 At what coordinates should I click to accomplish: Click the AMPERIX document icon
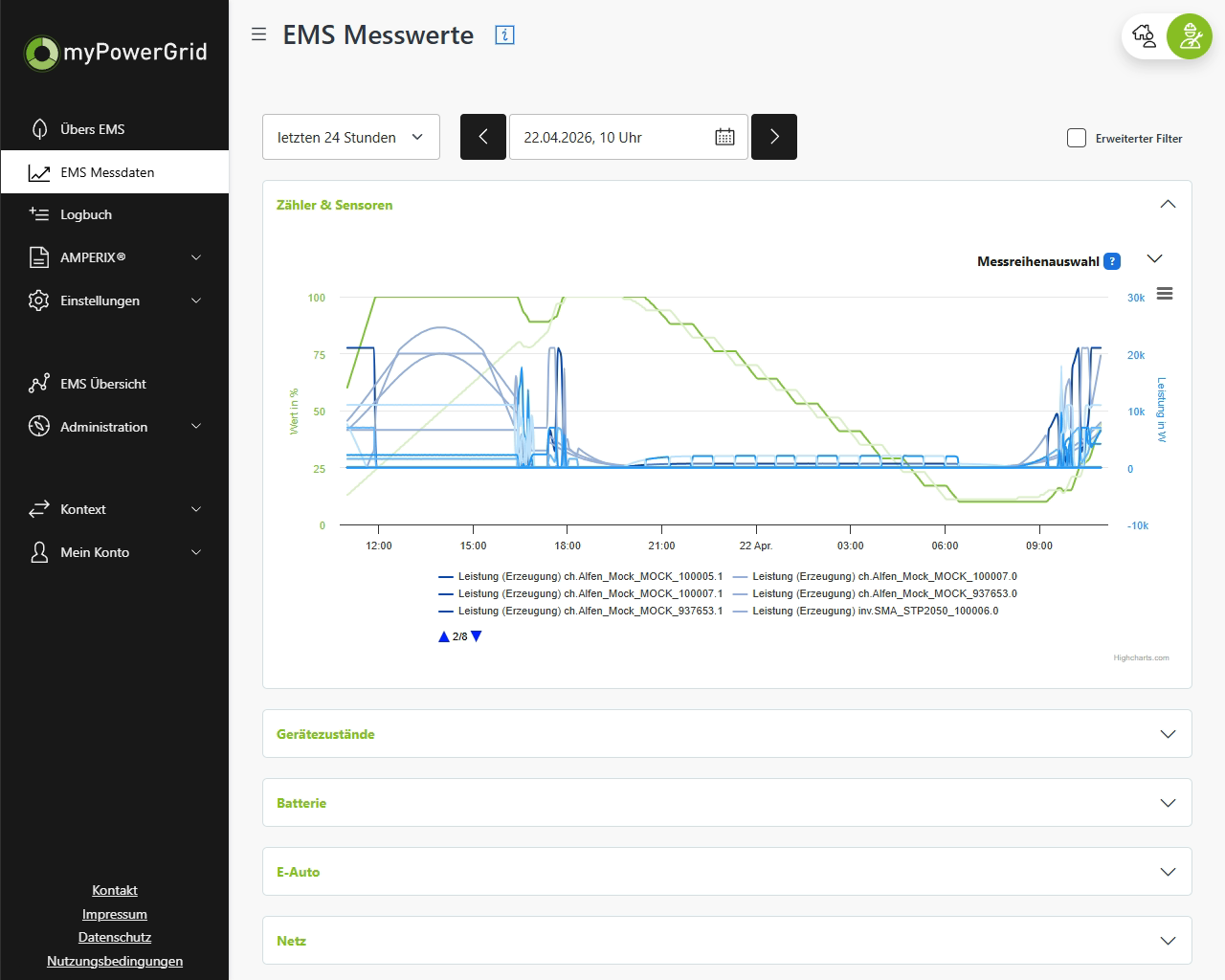(39, 257)
